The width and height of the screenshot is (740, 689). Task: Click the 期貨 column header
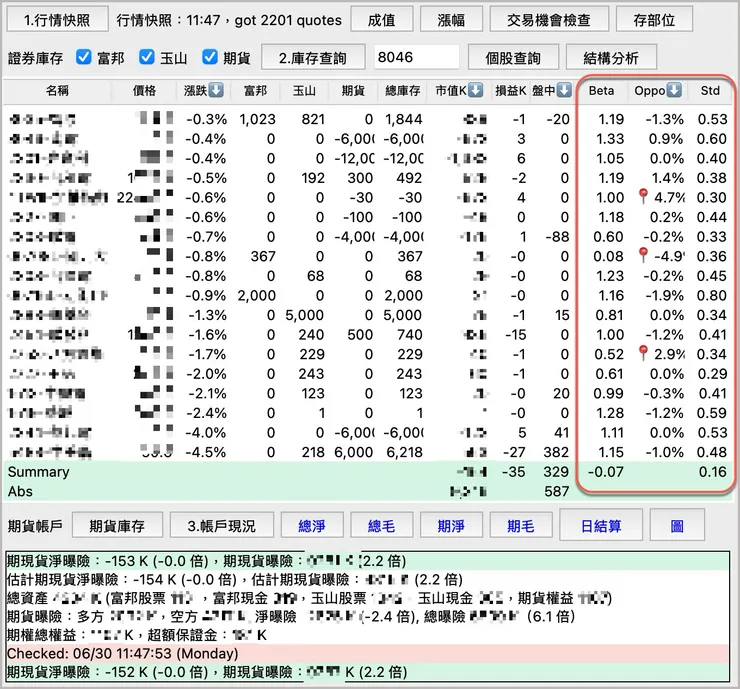pos(353,90)
